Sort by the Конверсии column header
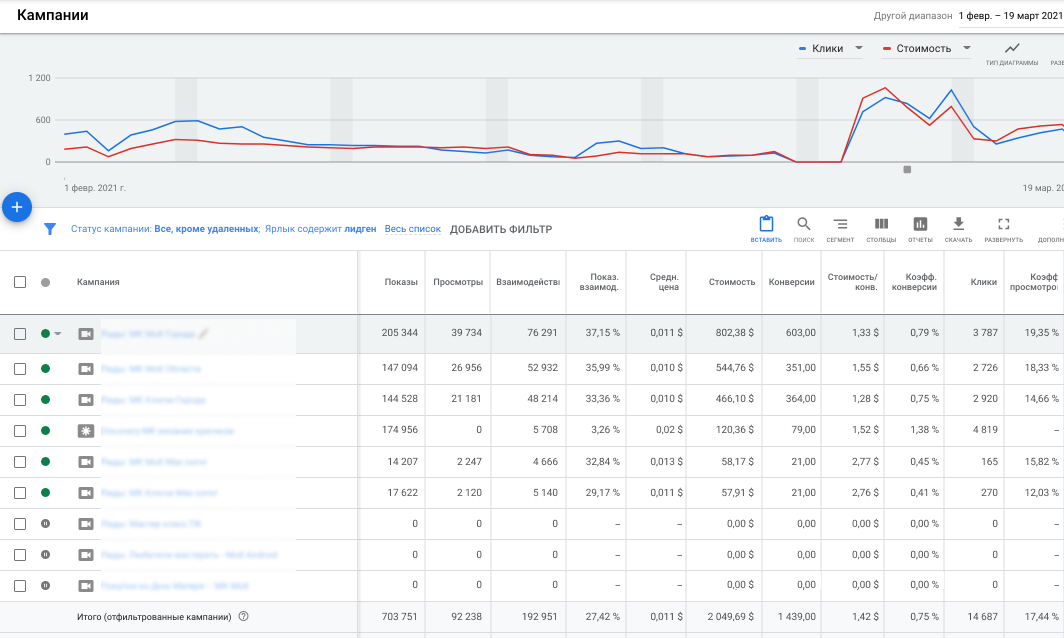The height and width of the screenshot is (638, 1064). (x=791, y=282)
